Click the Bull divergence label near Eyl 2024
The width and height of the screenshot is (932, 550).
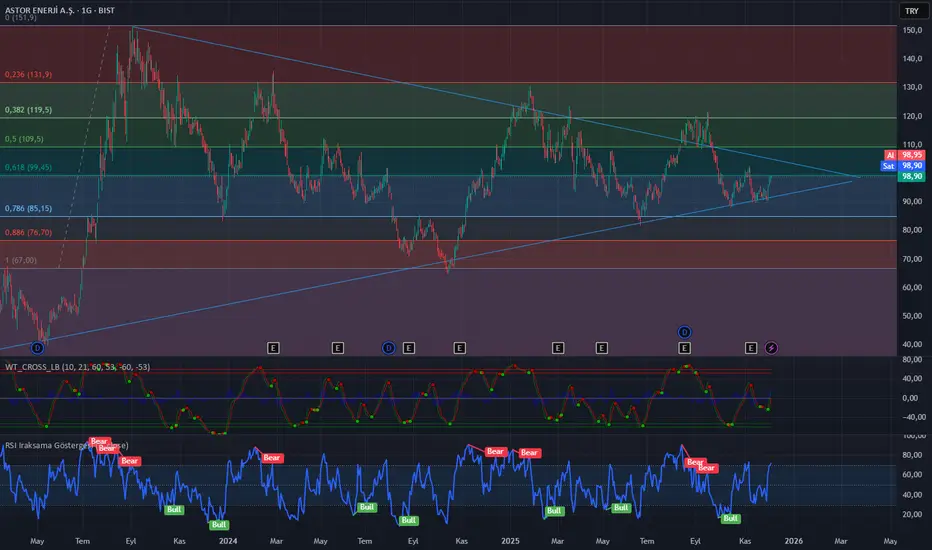click(408, 520)
